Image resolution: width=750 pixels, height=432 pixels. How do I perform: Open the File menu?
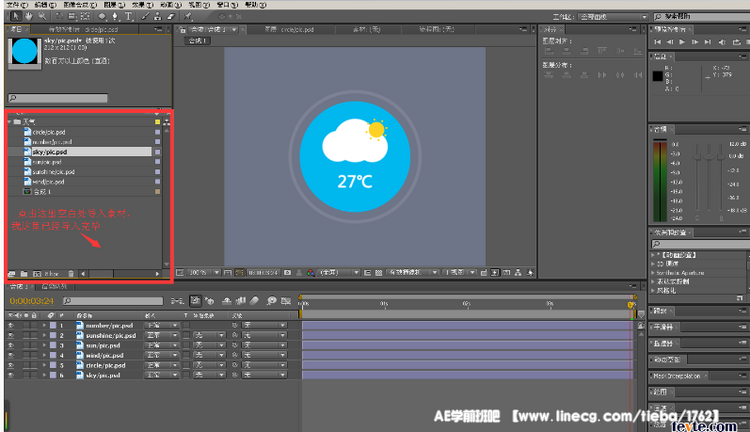(x=17, y=4)
